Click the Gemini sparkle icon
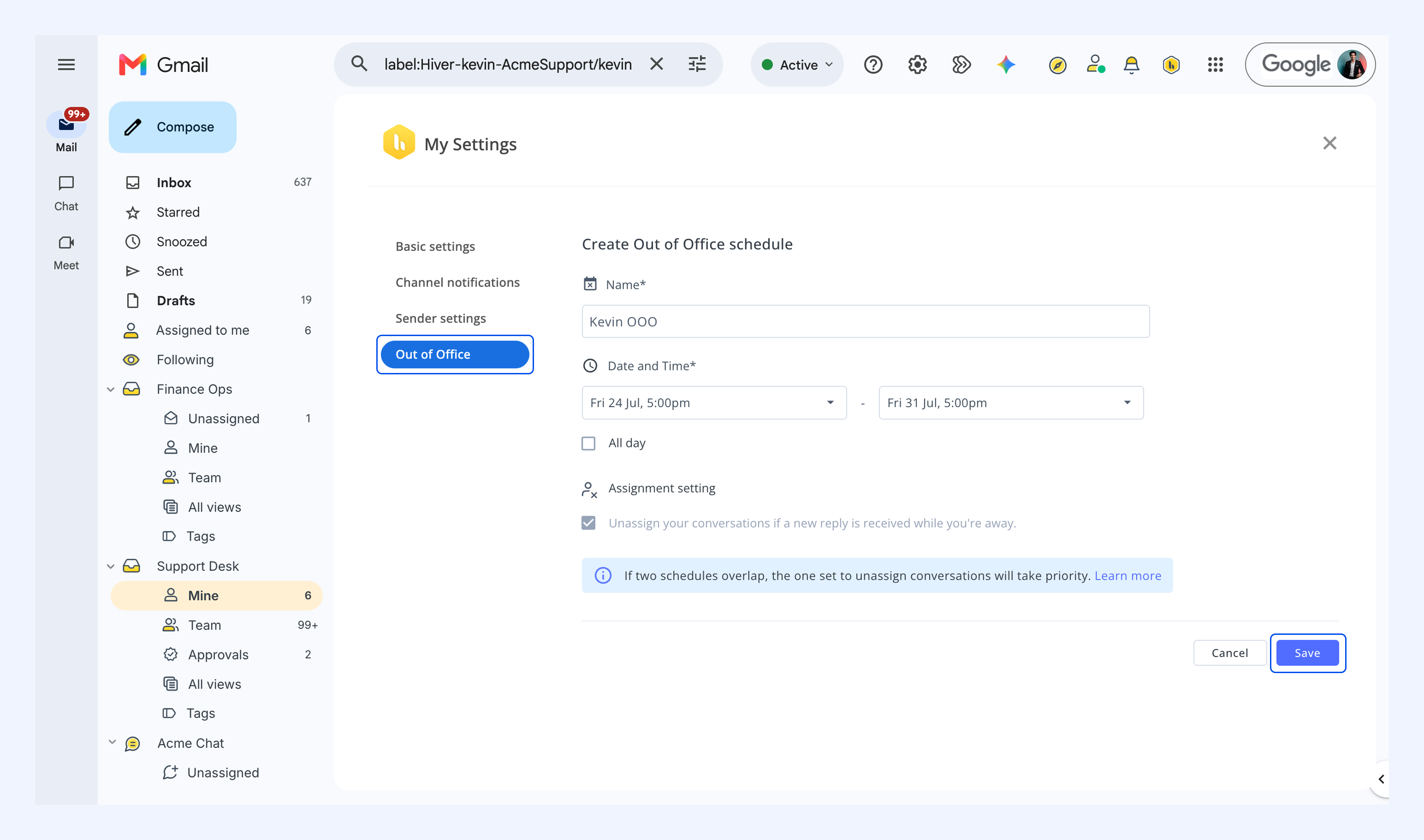 coord(1006,65)
